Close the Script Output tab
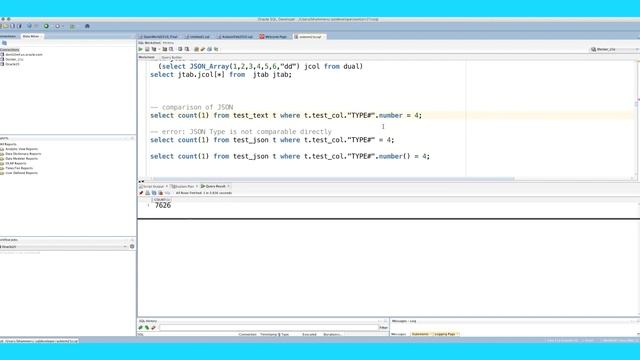 point(167,186)
